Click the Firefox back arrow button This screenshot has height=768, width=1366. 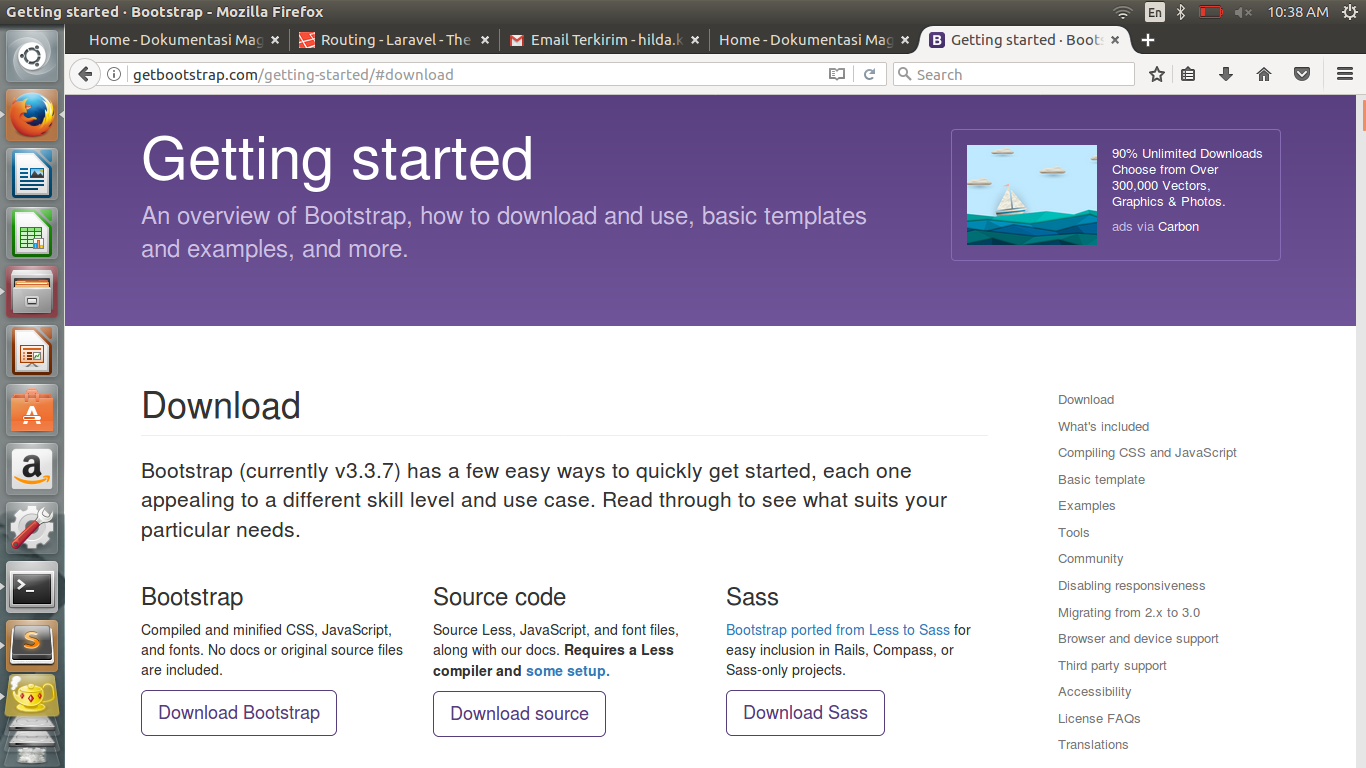tap(85, 74)
